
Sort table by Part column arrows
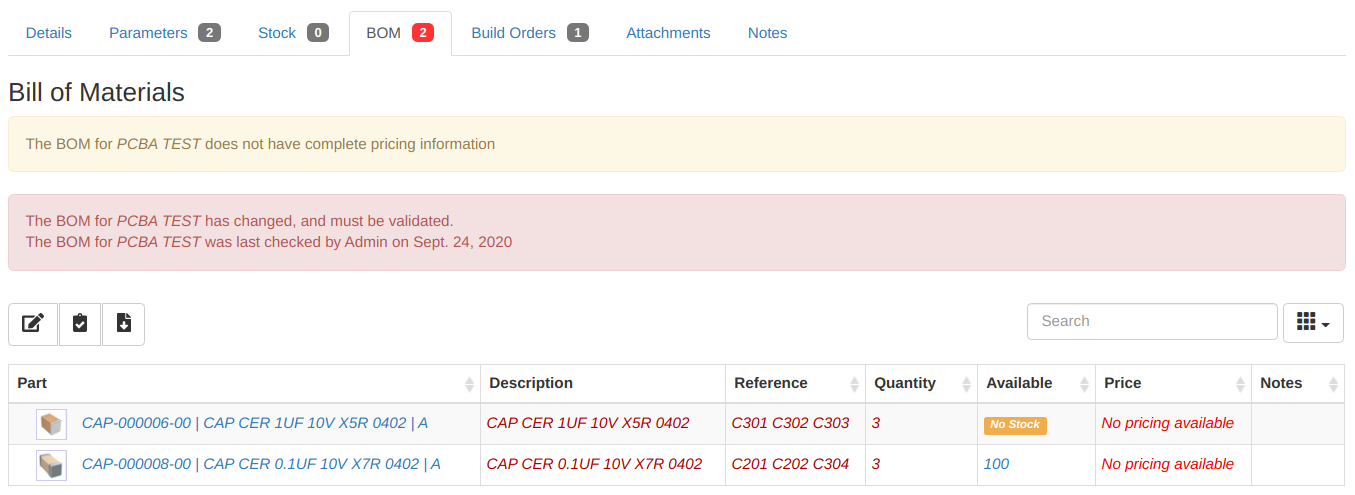coord(469,384)
